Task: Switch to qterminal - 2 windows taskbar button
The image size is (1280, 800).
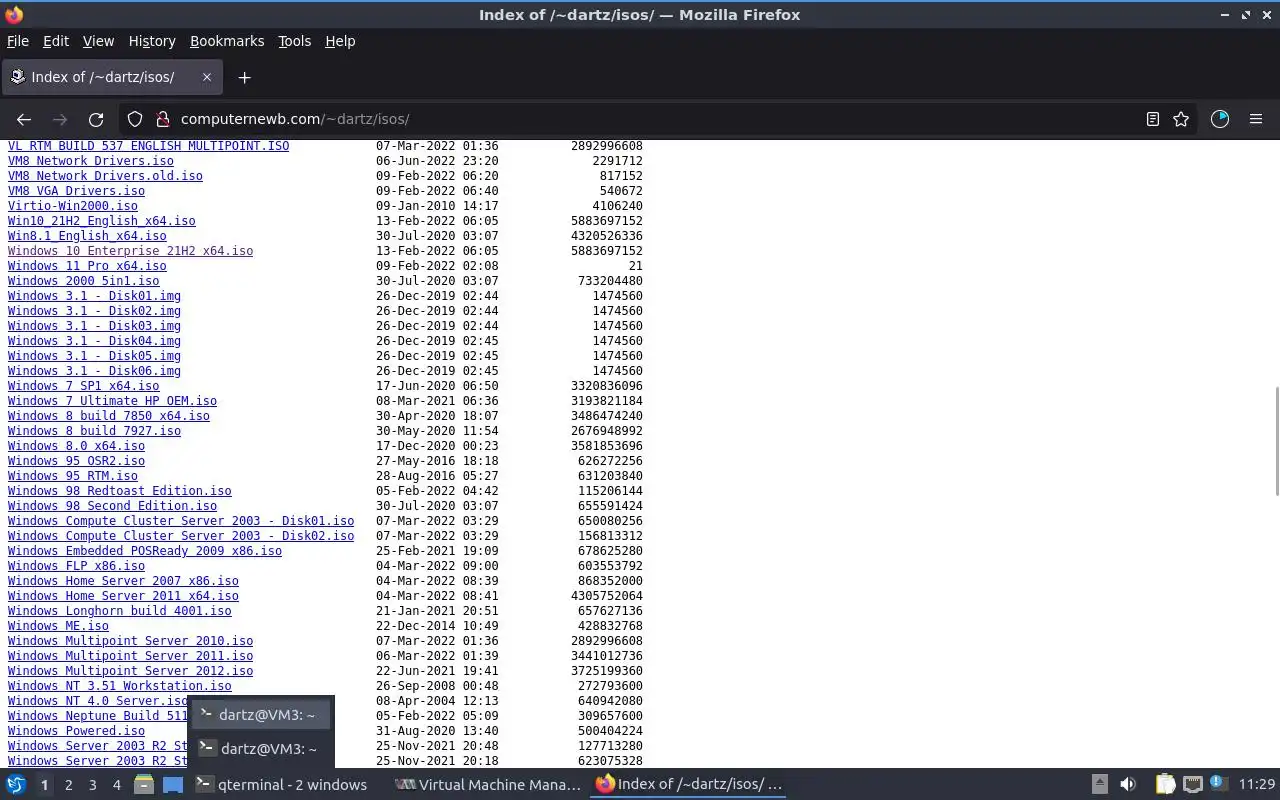Action: [282, 785]
